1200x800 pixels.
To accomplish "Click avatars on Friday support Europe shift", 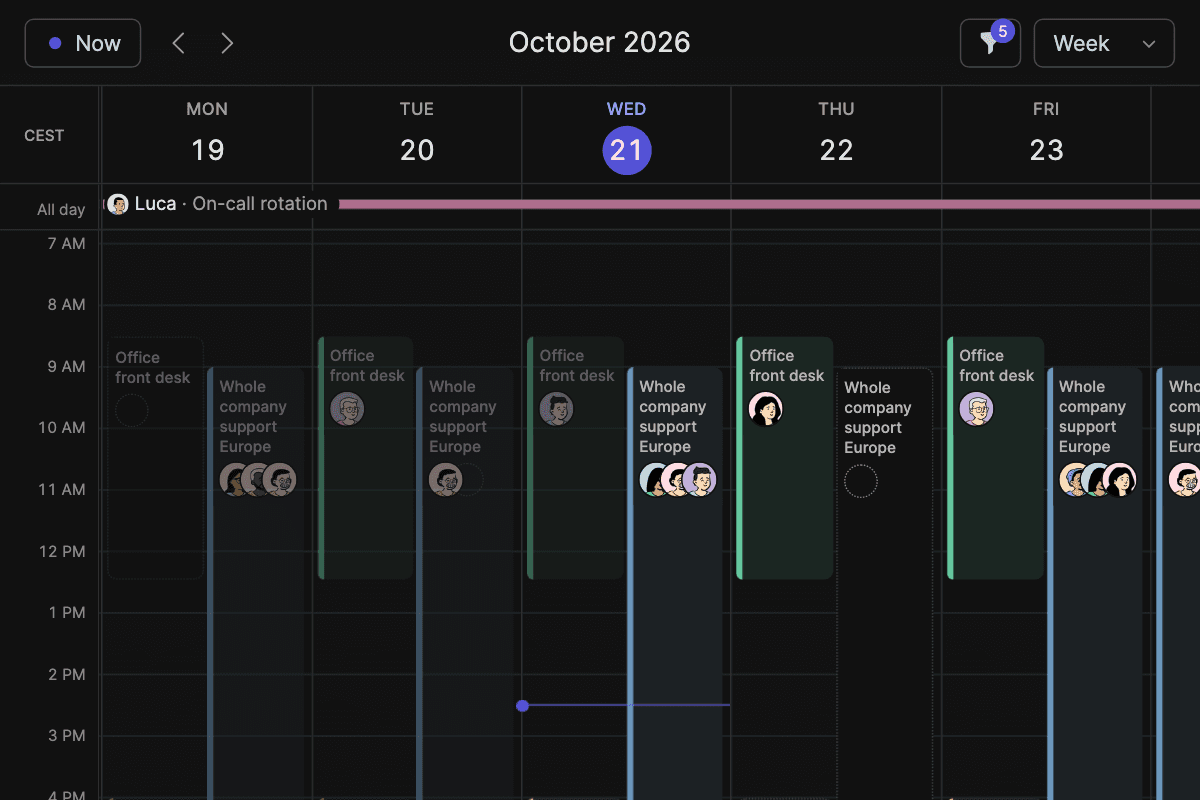I will pos(1098,480).
